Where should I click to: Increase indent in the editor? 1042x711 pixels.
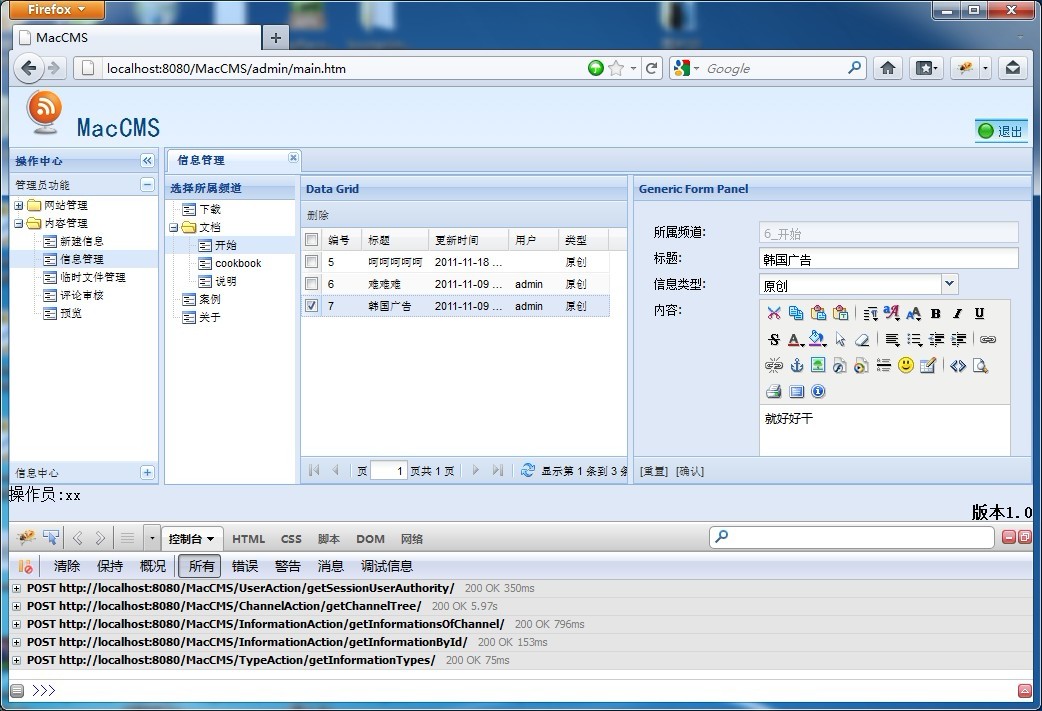click(958, 340)
